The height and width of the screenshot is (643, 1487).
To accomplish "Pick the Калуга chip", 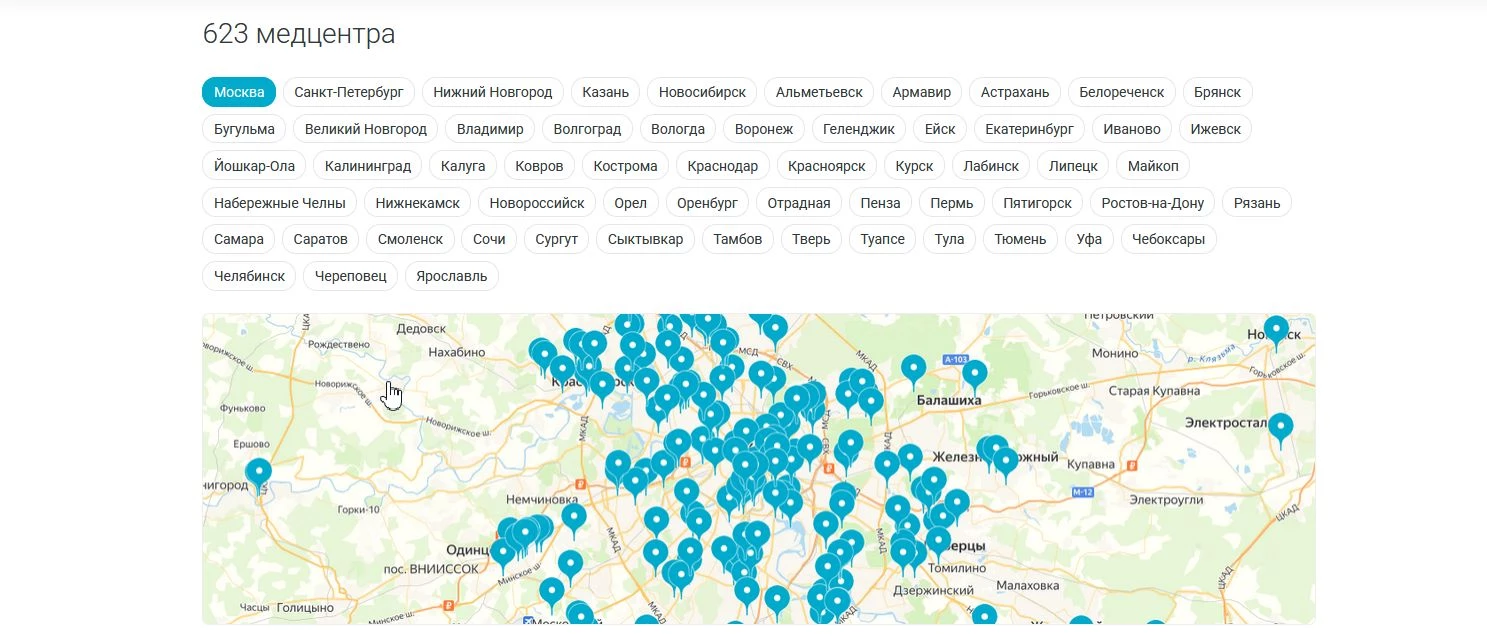I will [463, 166].
